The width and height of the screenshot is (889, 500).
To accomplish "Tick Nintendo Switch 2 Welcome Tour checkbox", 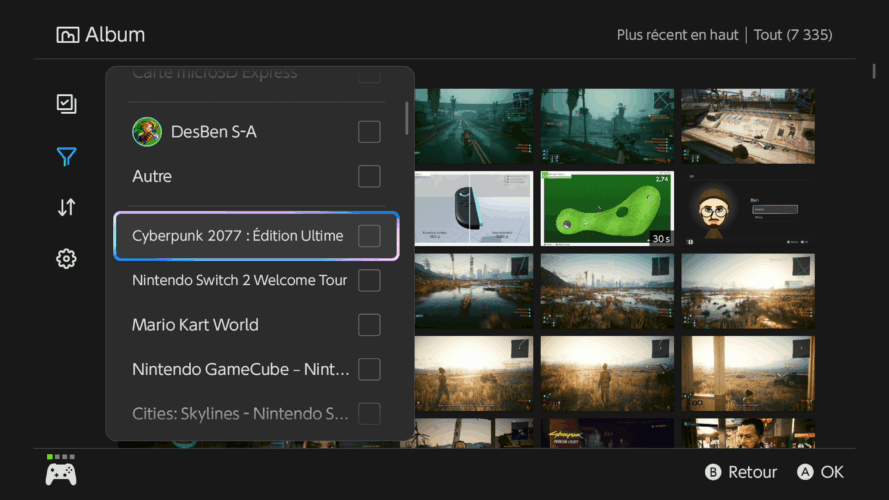I will coord(369,280).
